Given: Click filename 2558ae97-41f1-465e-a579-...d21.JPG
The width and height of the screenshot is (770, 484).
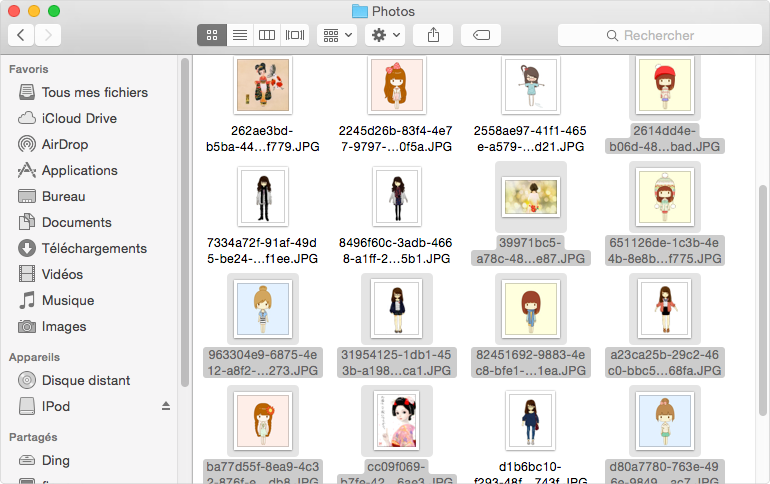Looking at the screenshot, I should (x=530, y=138).
